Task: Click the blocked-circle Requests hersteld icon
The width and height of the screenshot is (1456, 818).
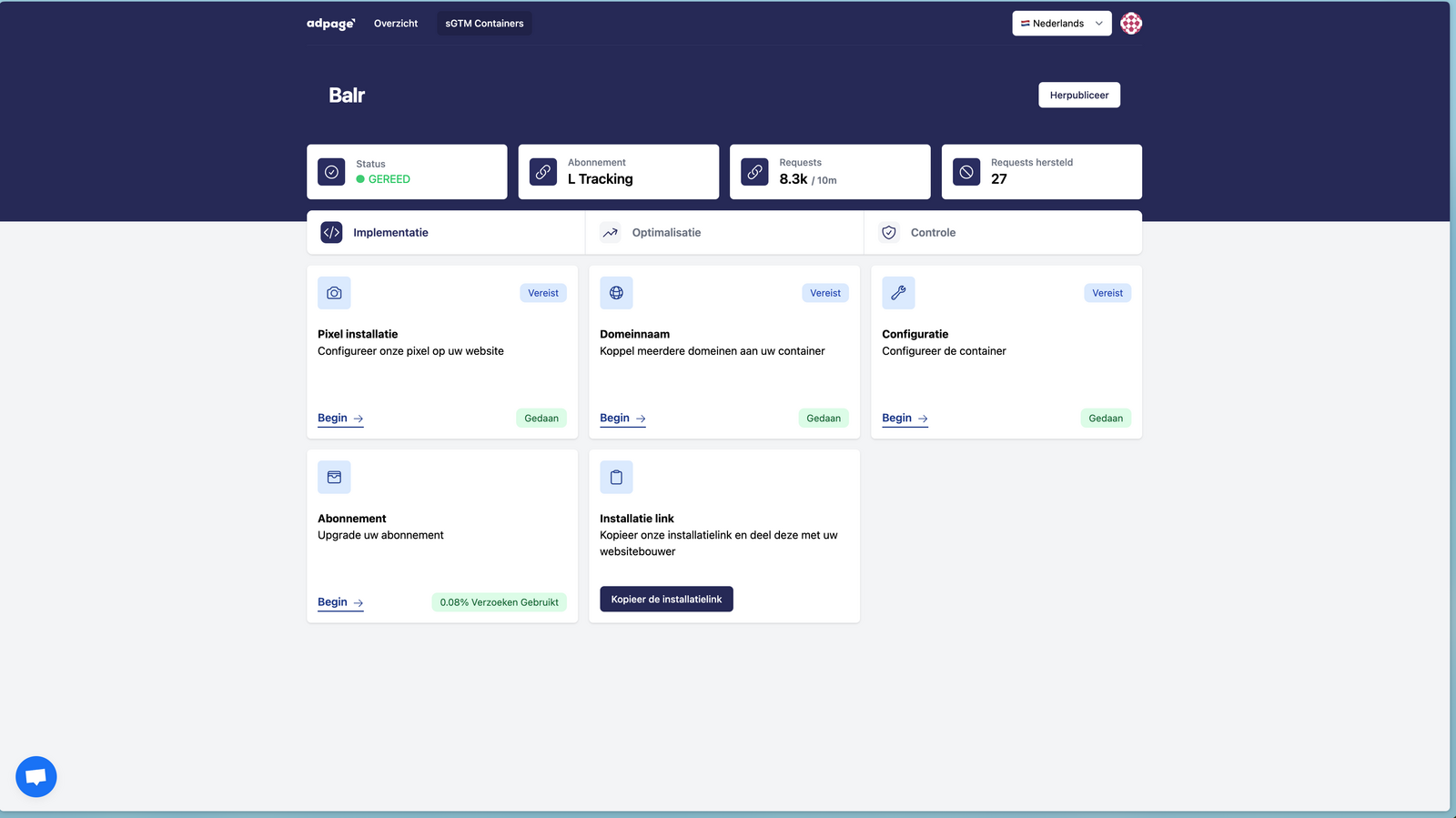Action: pos(966,172)
